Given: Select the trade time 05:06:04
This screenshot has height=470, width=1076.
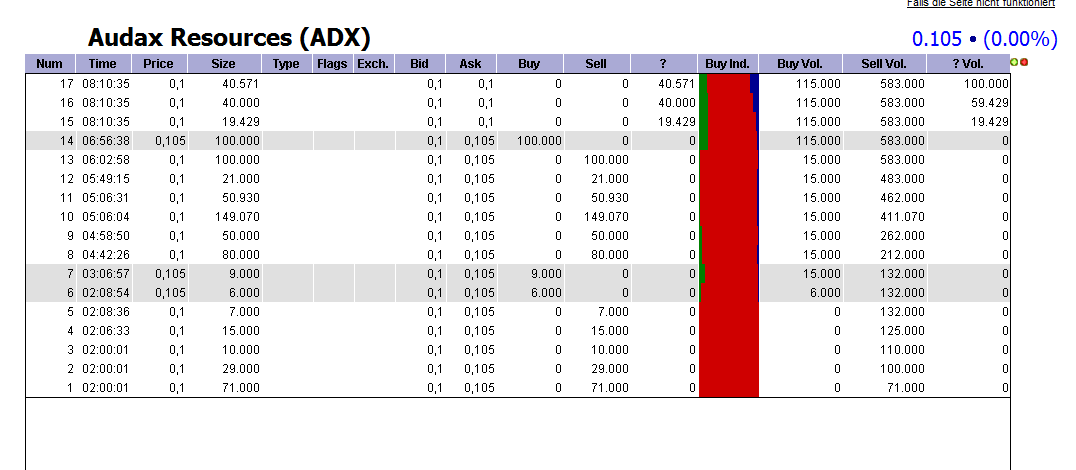Looking at the screenshot, I should tap(106, 217).
